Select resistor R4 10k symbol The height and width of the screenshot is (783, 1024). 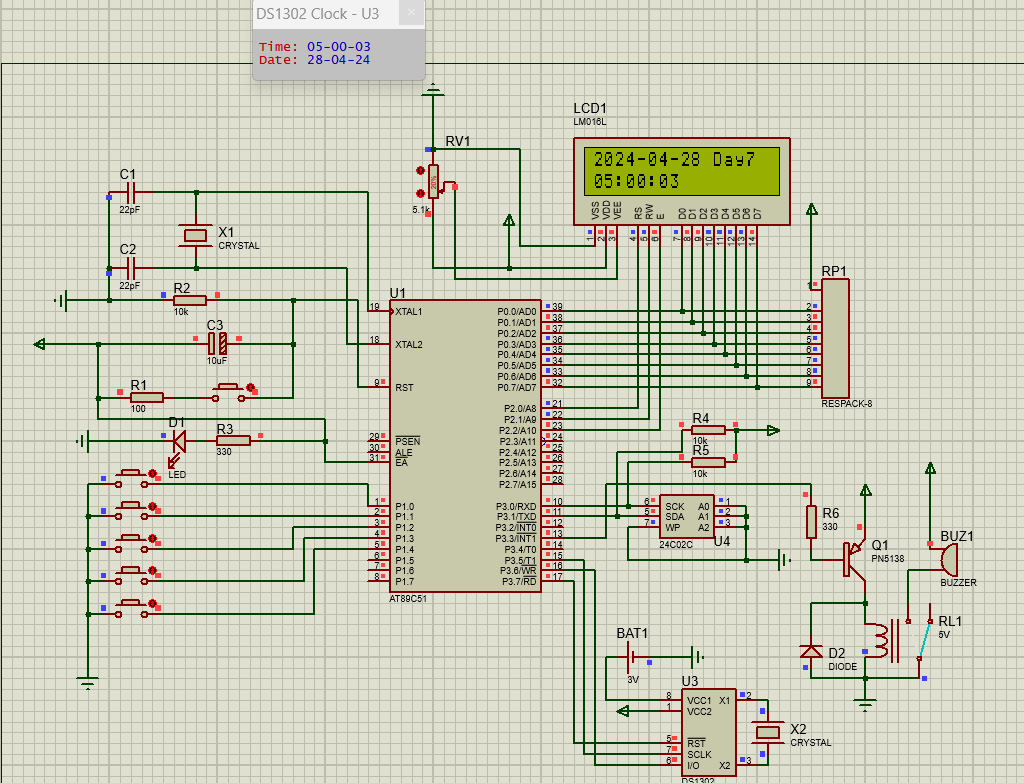point(709,430)
